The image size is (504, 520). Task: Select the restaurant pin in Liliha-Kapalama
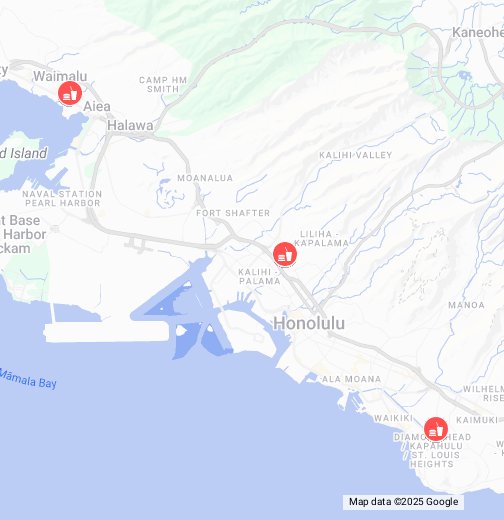pyautogui.click(x=285, y=254)
